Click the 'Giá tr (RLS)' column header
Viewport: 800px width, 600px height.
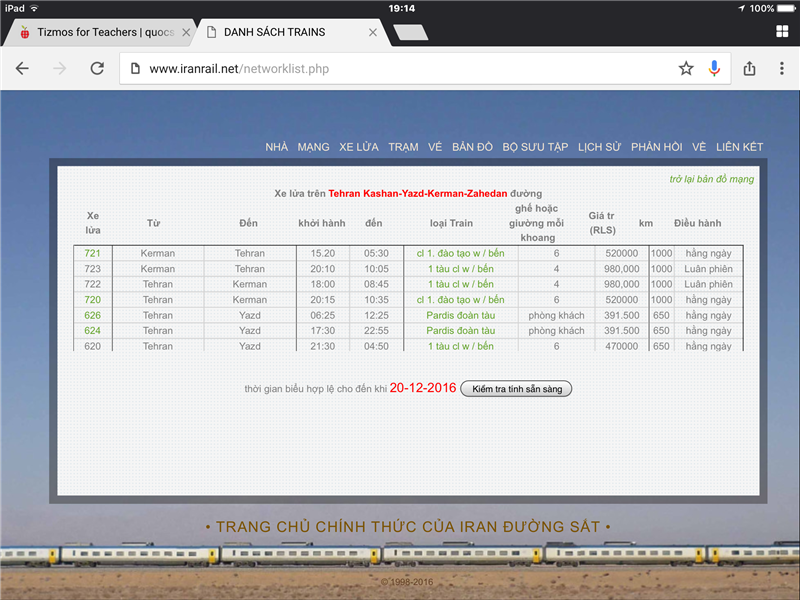tap(602, 223)
